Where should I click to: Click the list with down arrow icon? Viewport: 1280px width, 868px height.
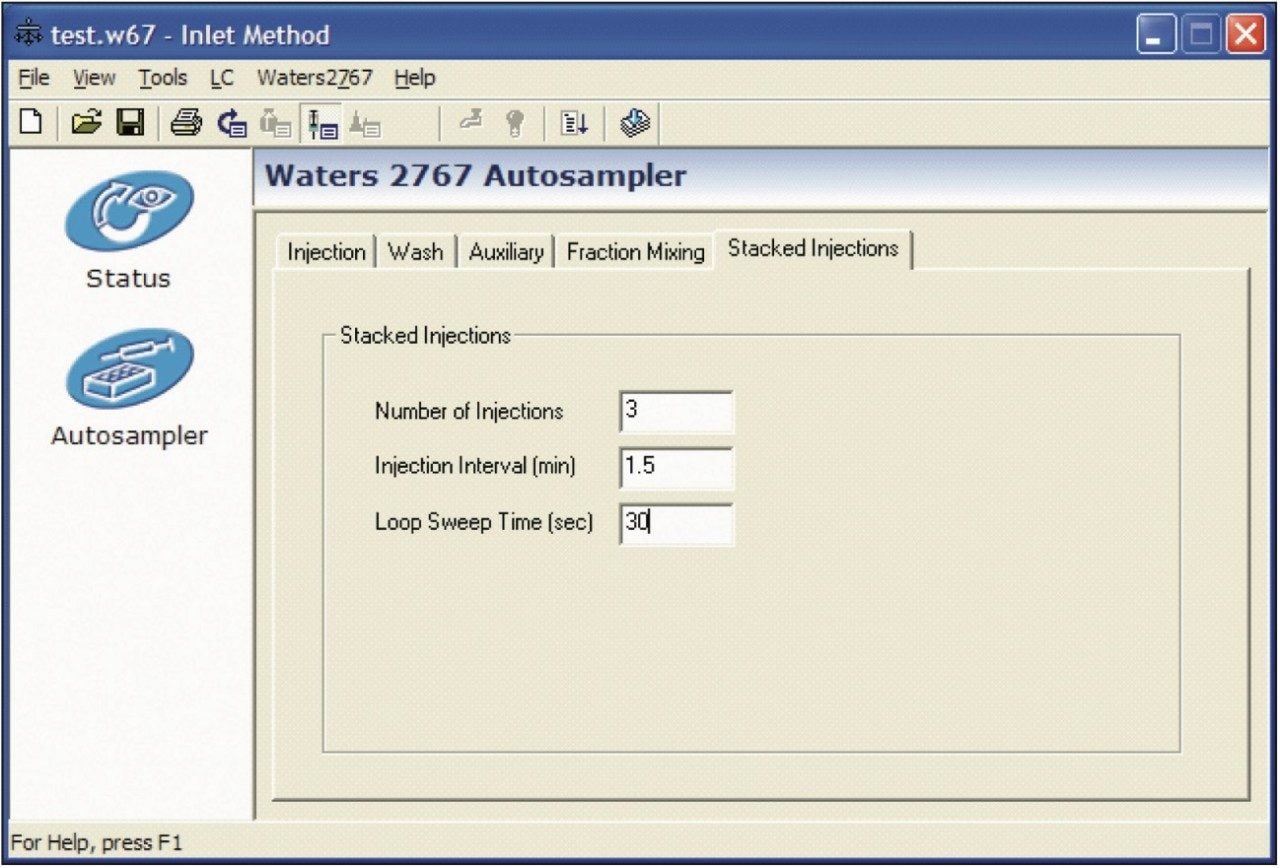pyautogui.click(x=575, y=123)
